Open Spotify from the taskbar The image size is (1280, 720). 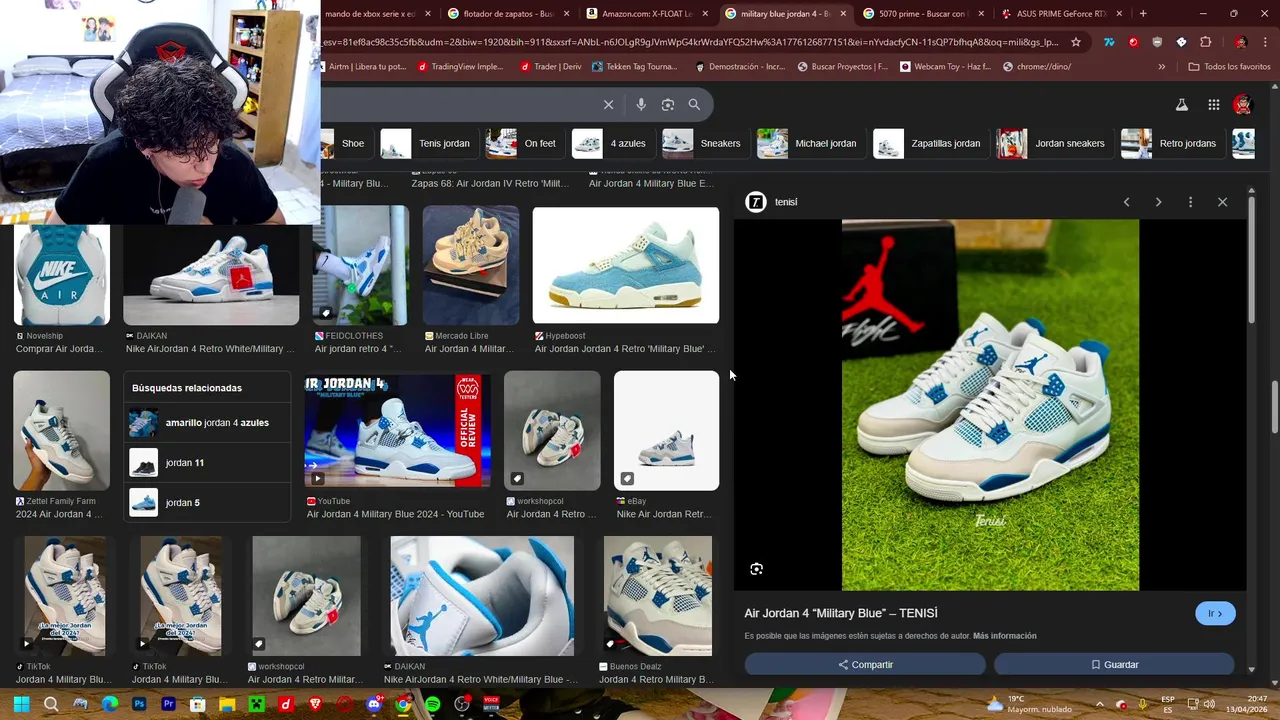pyautogui.click(x=432, y=704)
